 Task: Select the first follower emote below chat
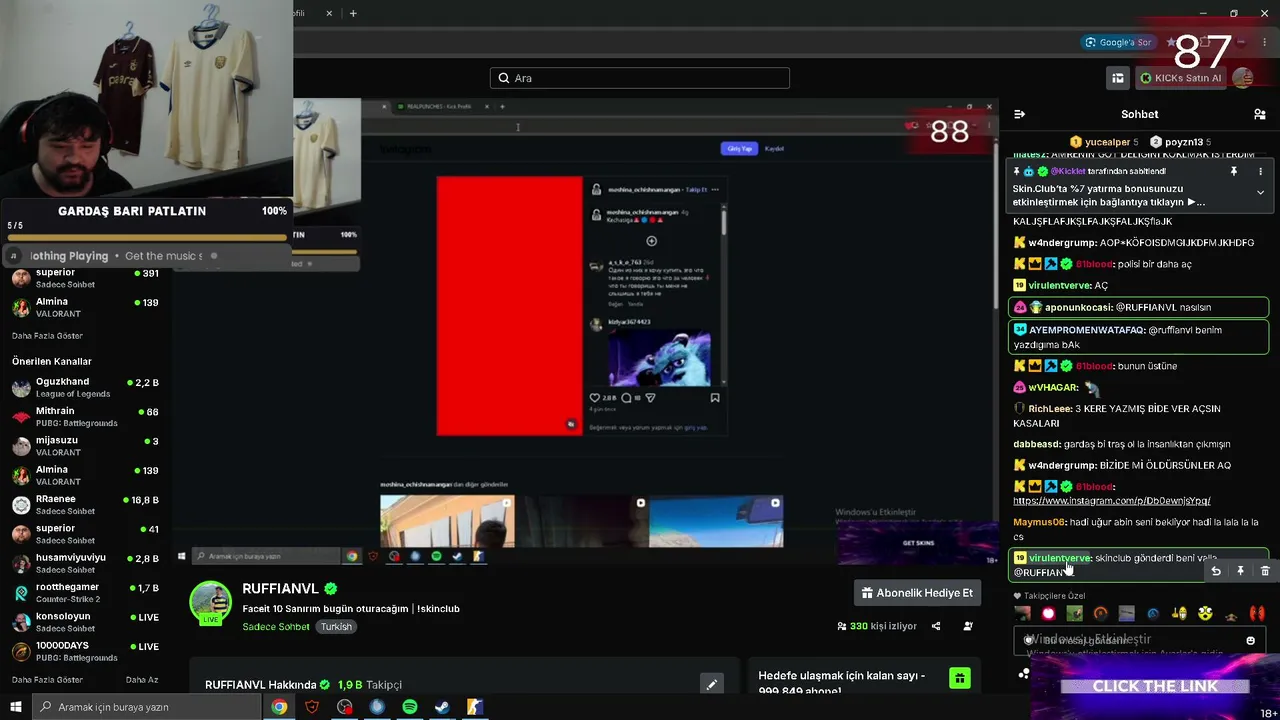tap(1022, 614)
